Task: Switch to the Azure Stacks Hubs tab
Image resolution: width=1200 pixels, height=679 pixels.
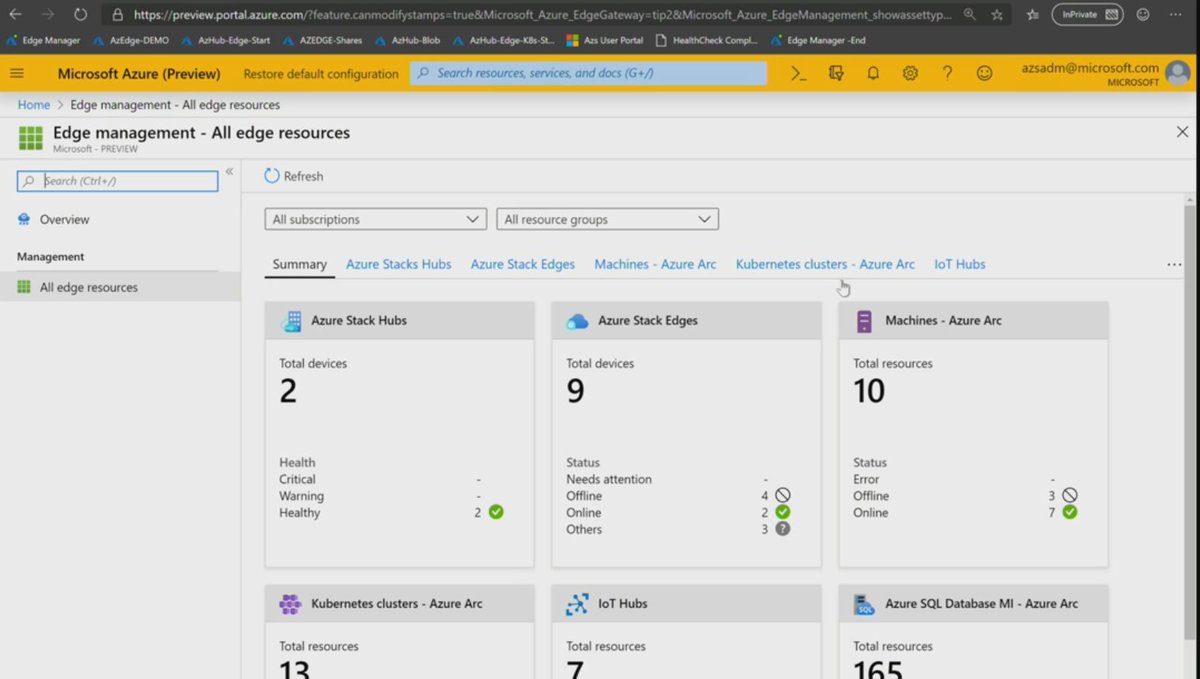Action: tap(398, 264)
